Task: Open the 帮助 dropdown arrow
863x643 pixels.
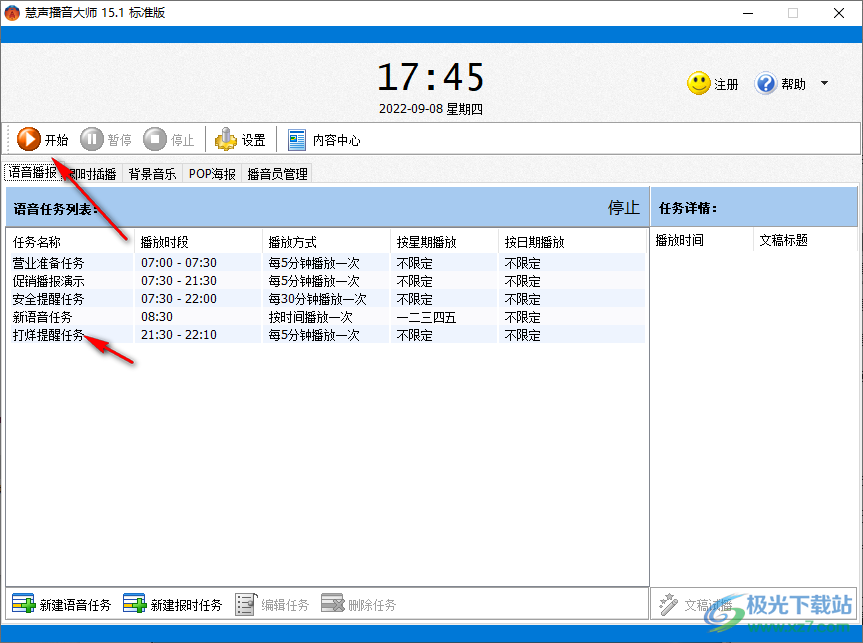Action: pos(825,84)
